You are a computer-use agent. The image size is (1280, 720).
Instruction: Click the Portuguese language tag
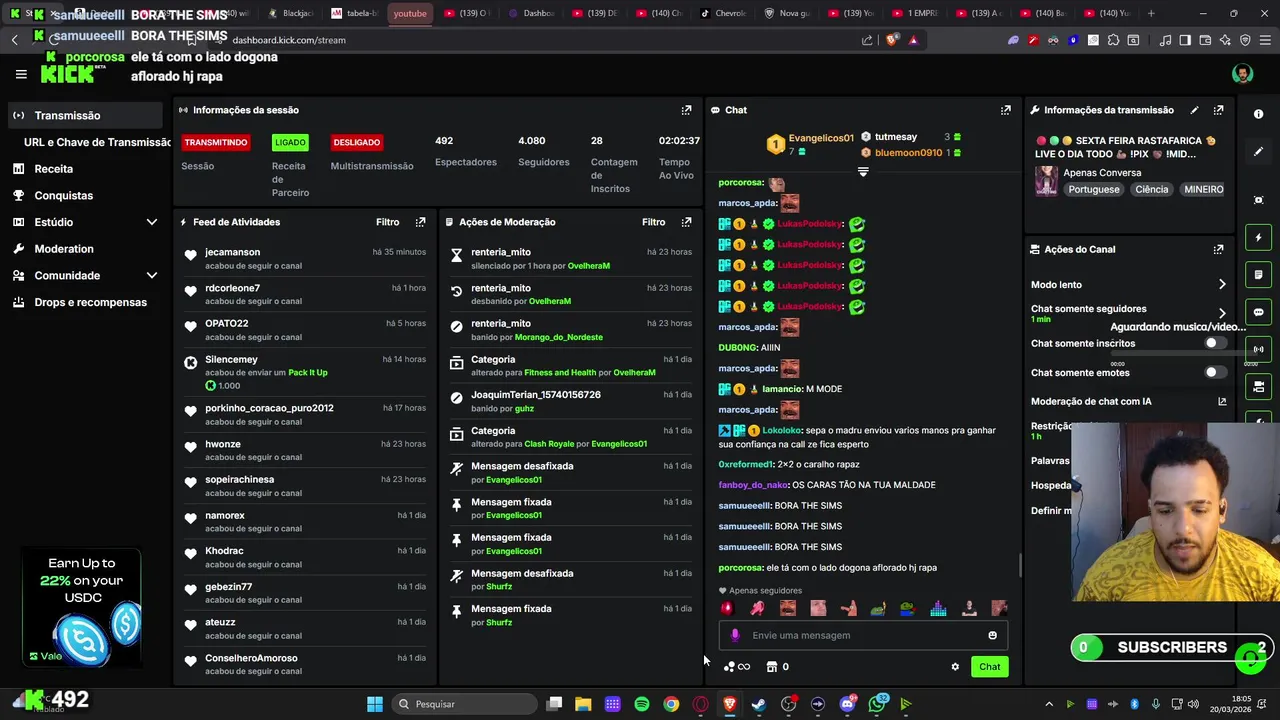tap(1094, 189)
